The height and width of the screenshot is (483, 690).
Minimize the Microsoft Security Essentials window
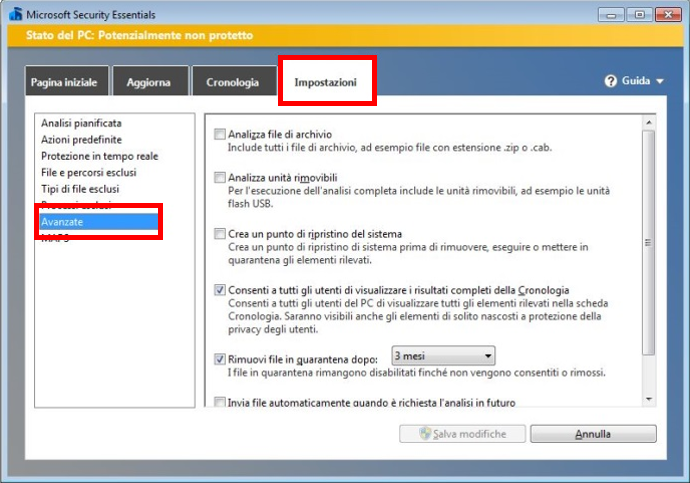pyautogui.click(x=611, y=15)
